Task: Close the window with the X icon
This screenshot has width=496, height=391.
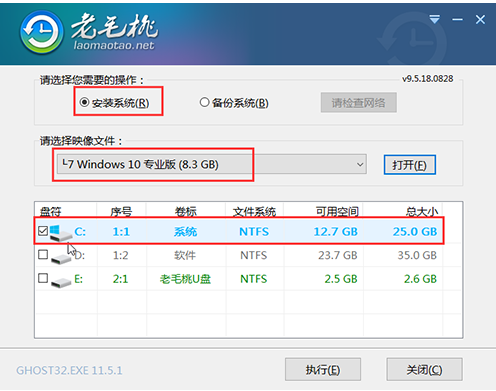Action: (480, 20)
